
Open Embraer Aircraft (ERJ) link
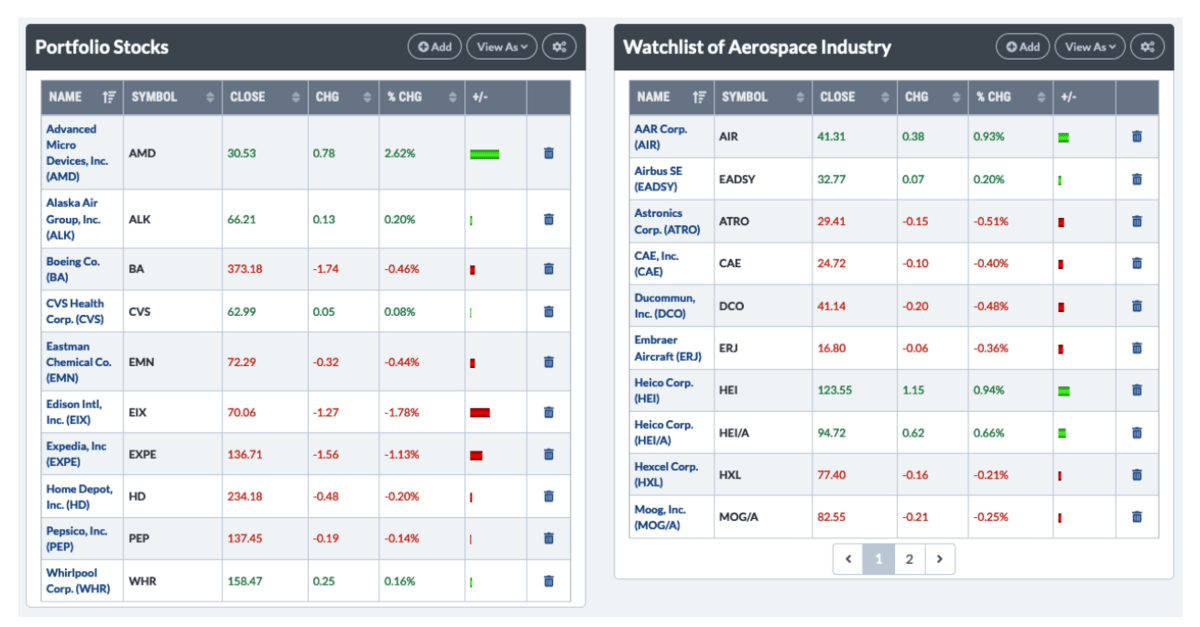click(668, 348)
